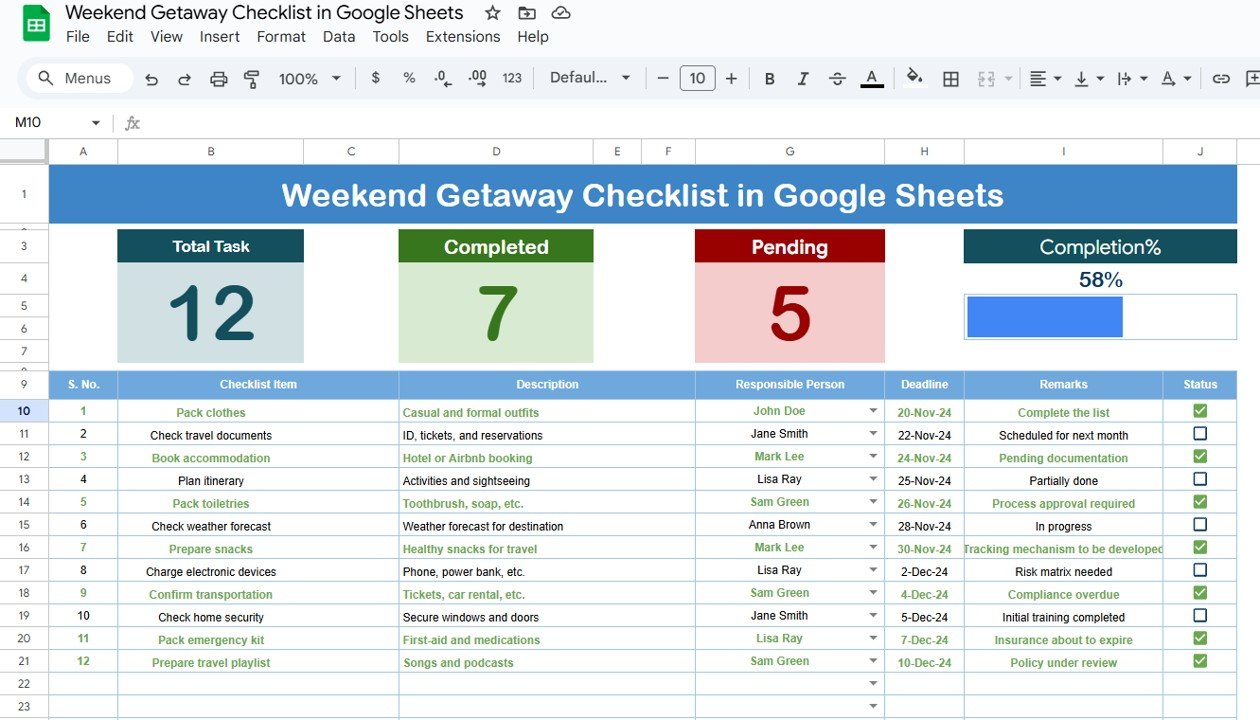Star this spreadsheet

[492, 13]
